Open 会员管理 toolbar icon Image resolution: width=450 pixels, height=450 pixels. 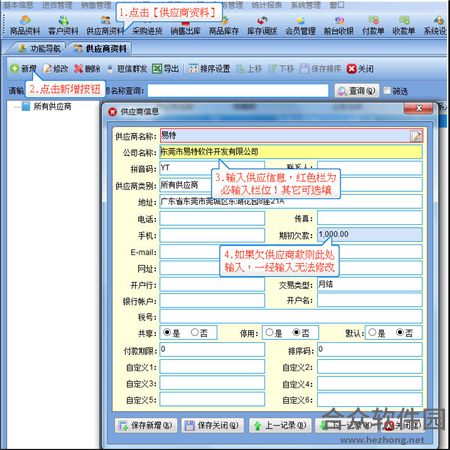click(300, 25)
